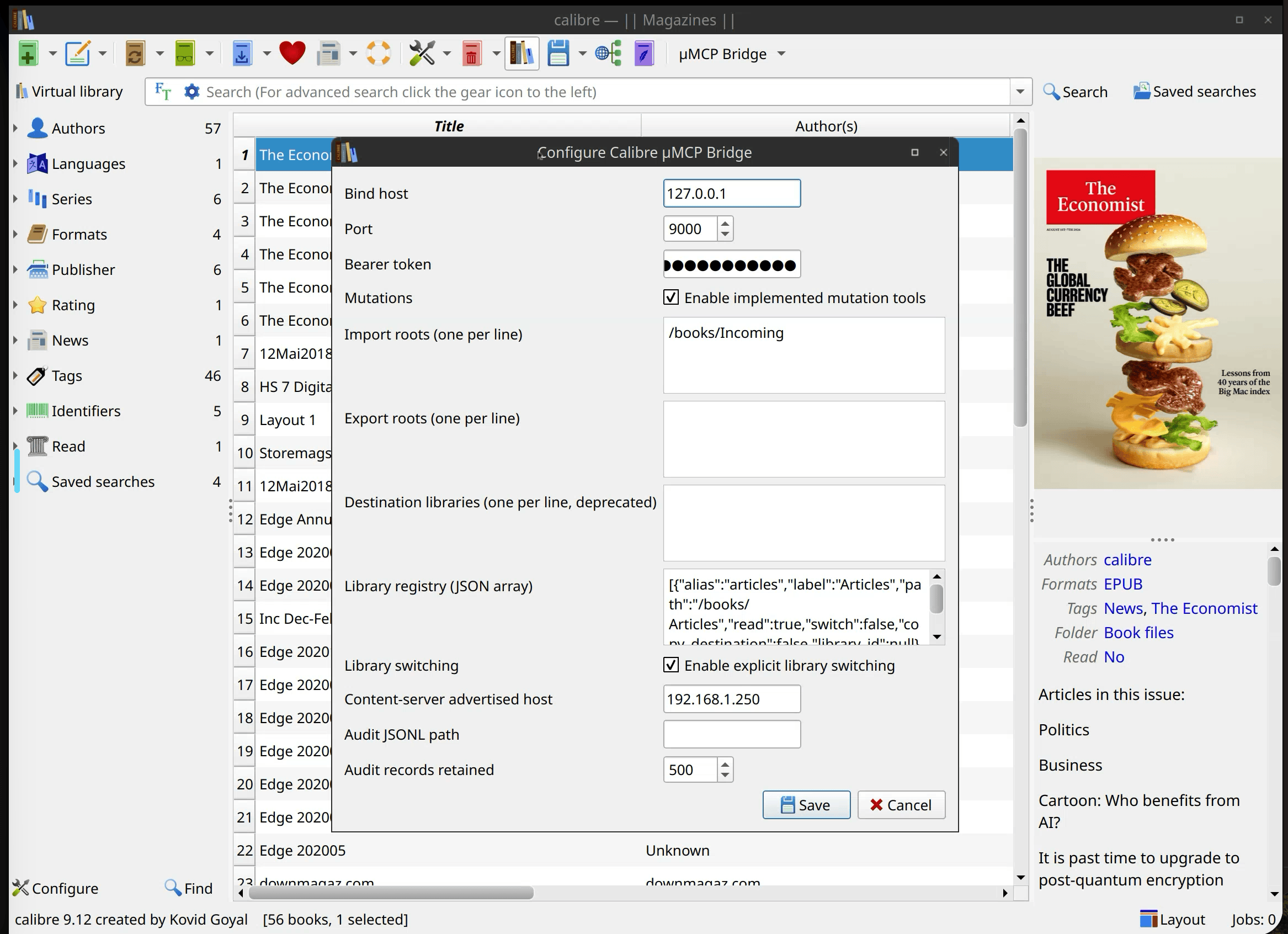This screenshot has height=934, width=1288.
Task: Click the Search button
Action: point(1075,92)
